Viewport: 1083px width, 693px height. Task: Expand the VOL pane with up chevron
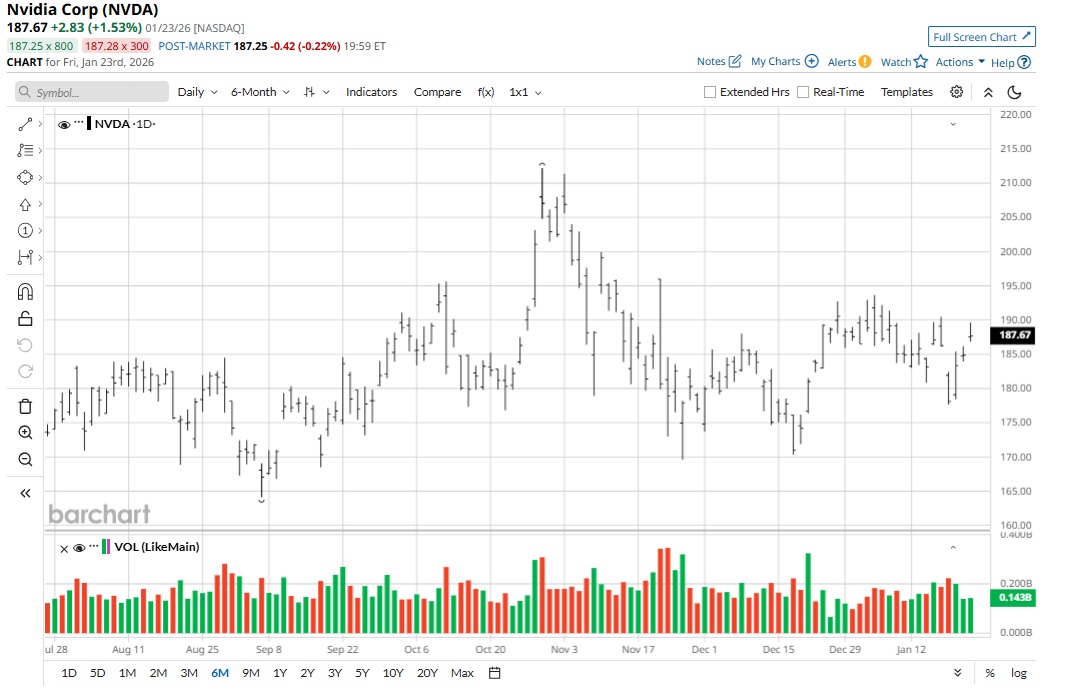pyautogui.click(x=953, y=547)
